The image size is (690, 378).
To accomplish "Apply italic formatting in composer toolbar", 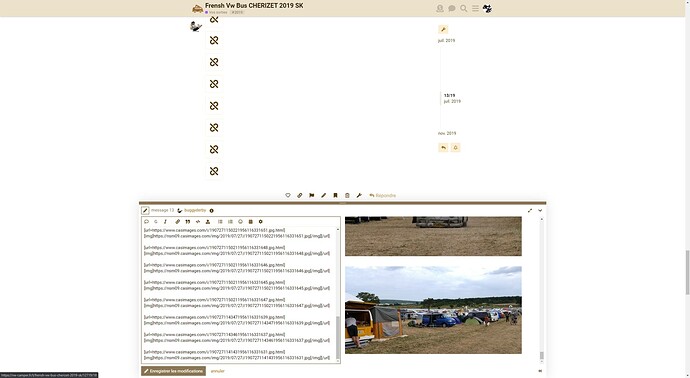I will point(165,222).
